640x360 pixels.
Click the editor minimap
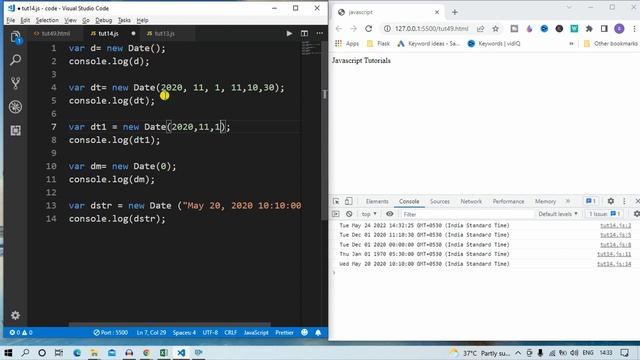pyautogui.click(x=310, y=49)
